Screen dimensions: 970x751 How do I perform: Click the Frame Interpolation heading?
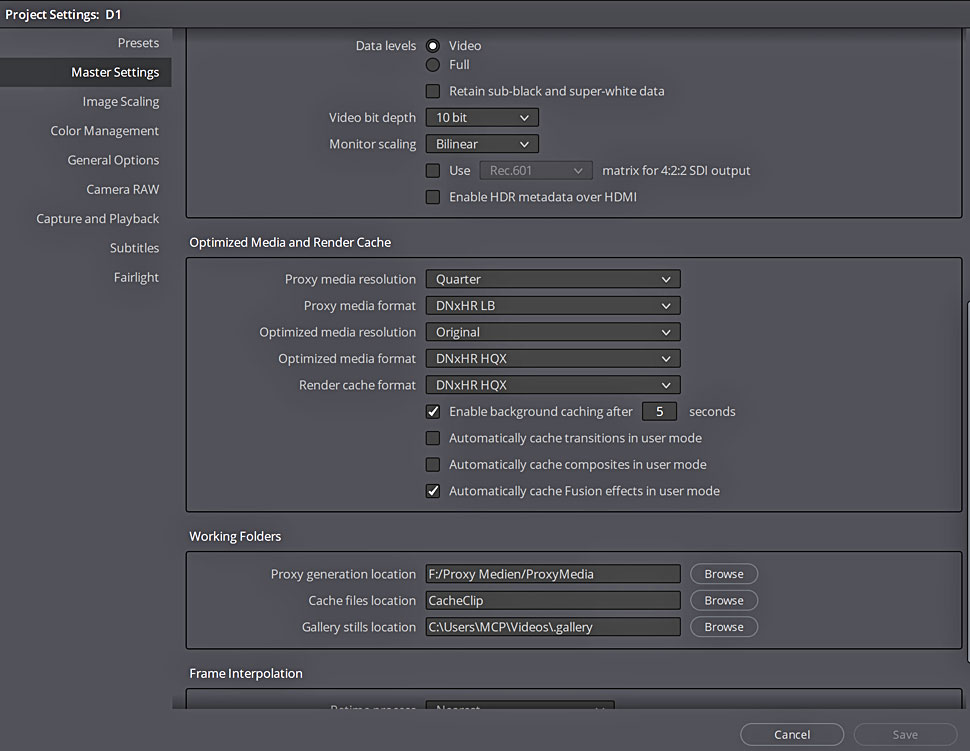pos(246,674)
